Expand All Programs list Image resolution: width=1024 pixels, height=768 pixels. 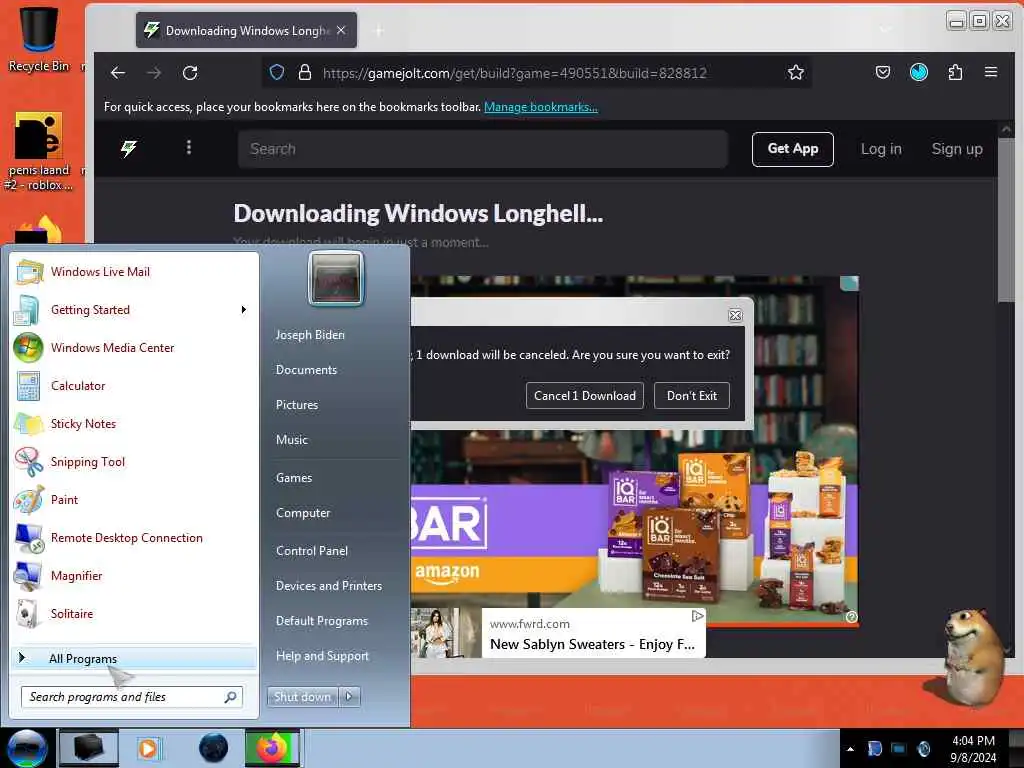(134, 658)
